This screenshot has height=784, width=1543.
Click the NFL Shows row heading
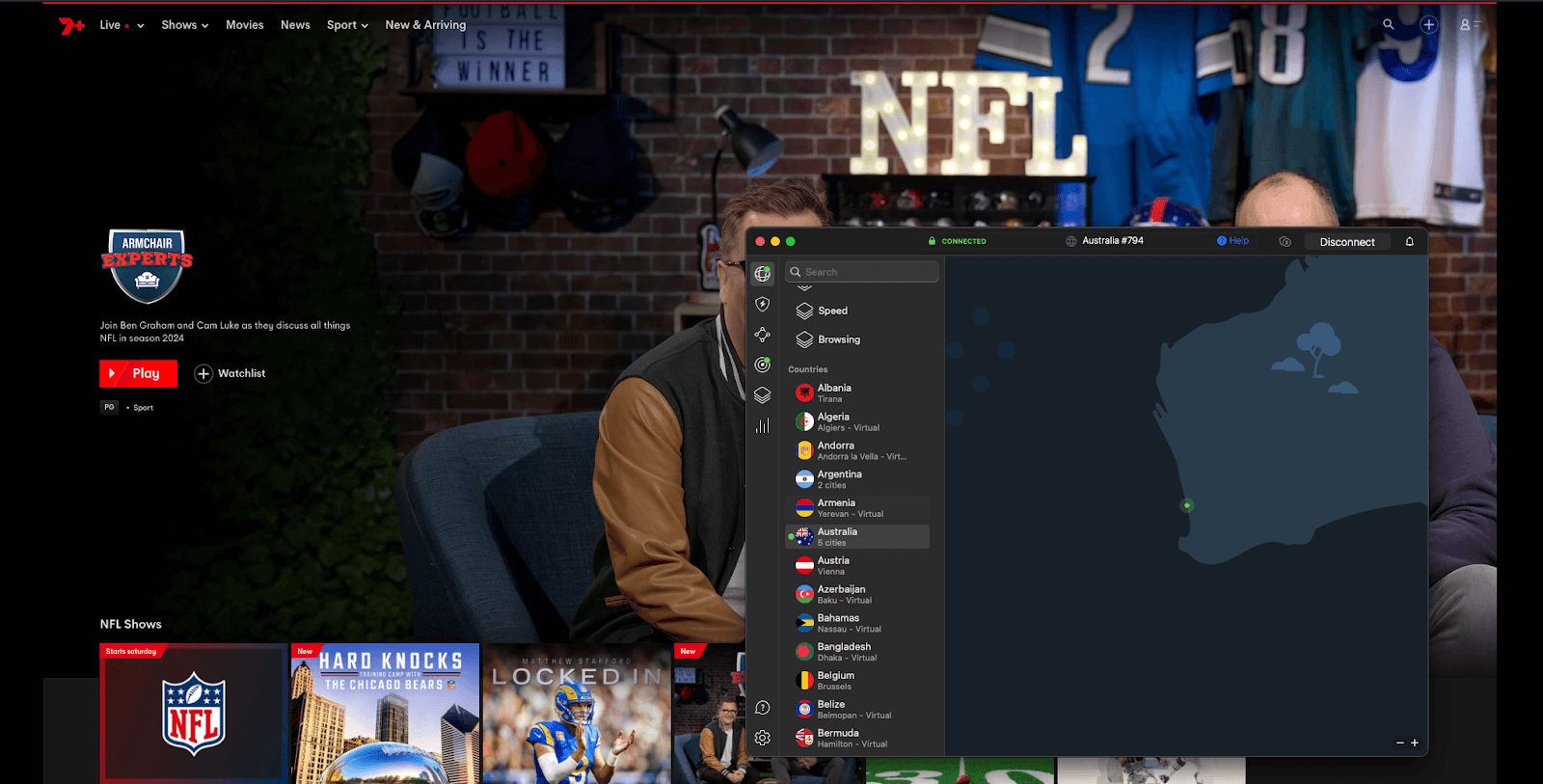pos(131,624)
